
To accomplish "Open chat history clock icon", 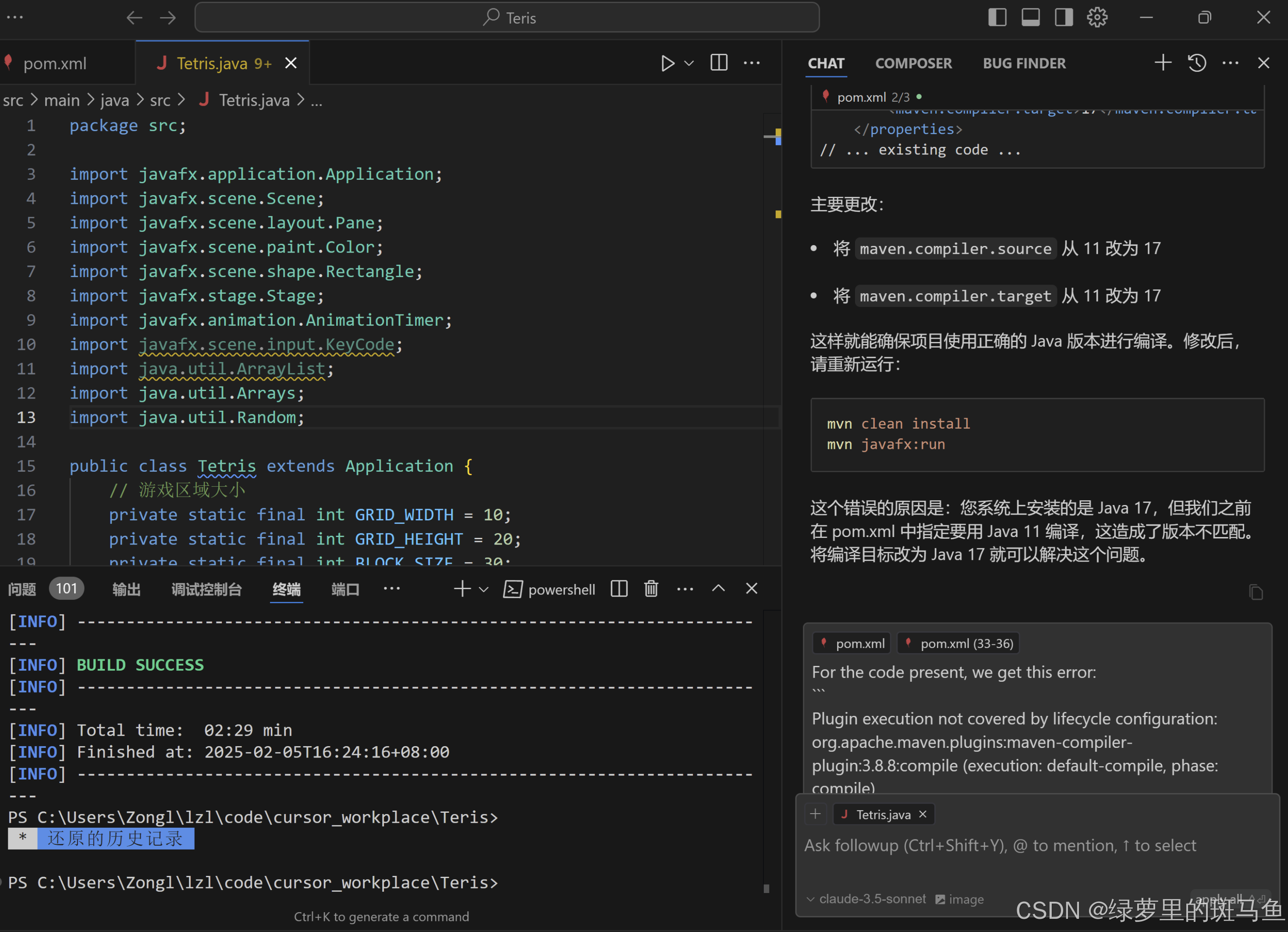I will point(1197,63).
